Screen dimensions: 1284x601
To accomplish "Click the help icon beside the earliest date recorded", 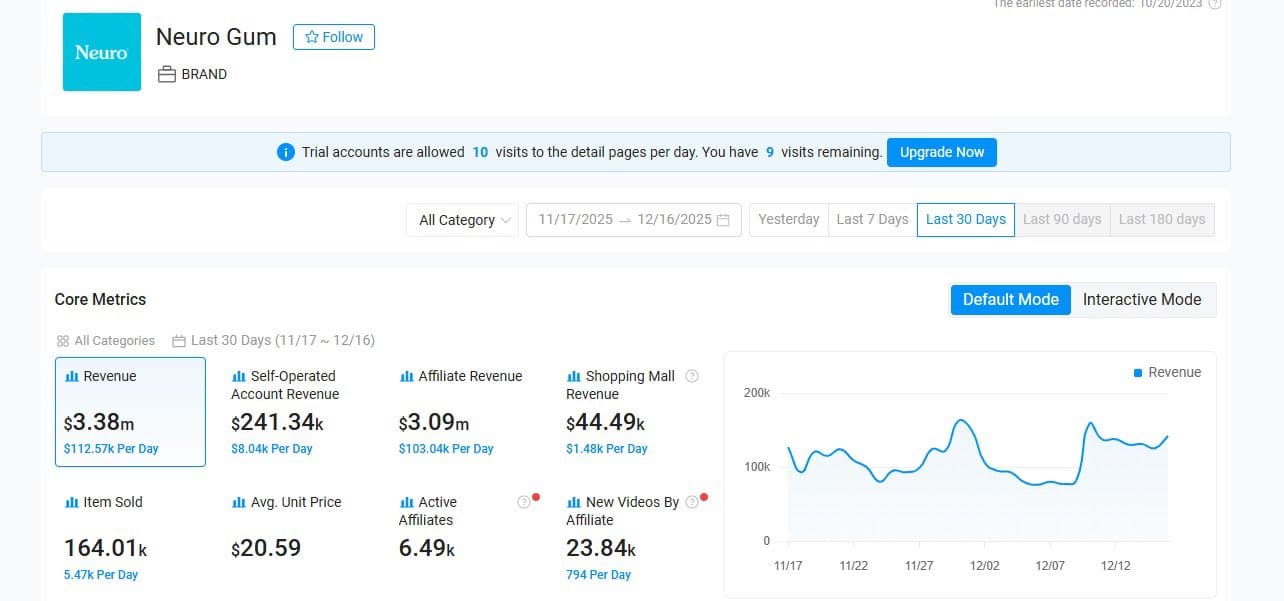I will pyautogui.click(x=1215, y=4).
